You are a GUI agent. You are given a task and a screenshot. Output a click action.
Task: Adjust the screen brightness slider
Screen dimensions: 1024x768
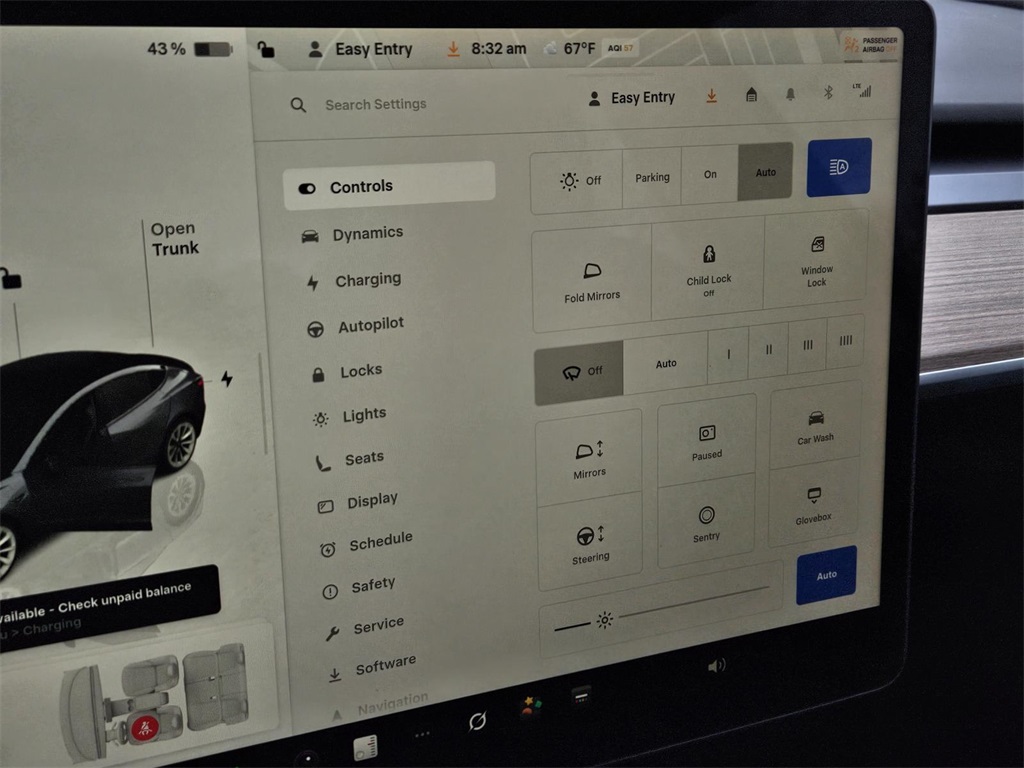(605, 622)
